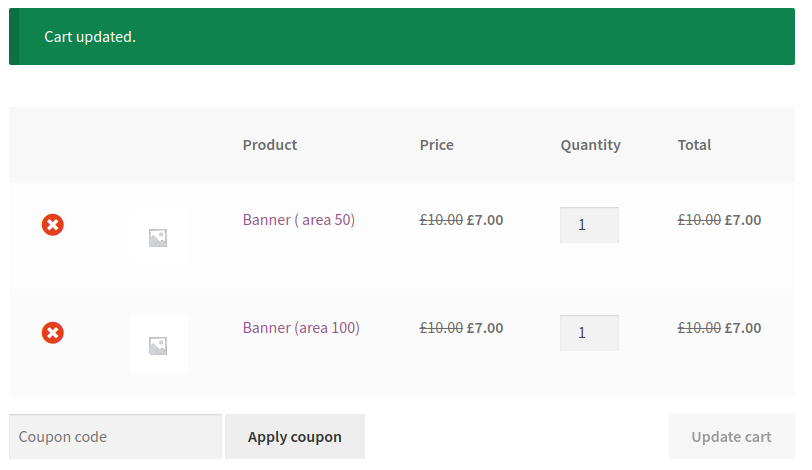Open the Banner (area 100) product link
812x470 pixels.
click(x=301, y=328)
